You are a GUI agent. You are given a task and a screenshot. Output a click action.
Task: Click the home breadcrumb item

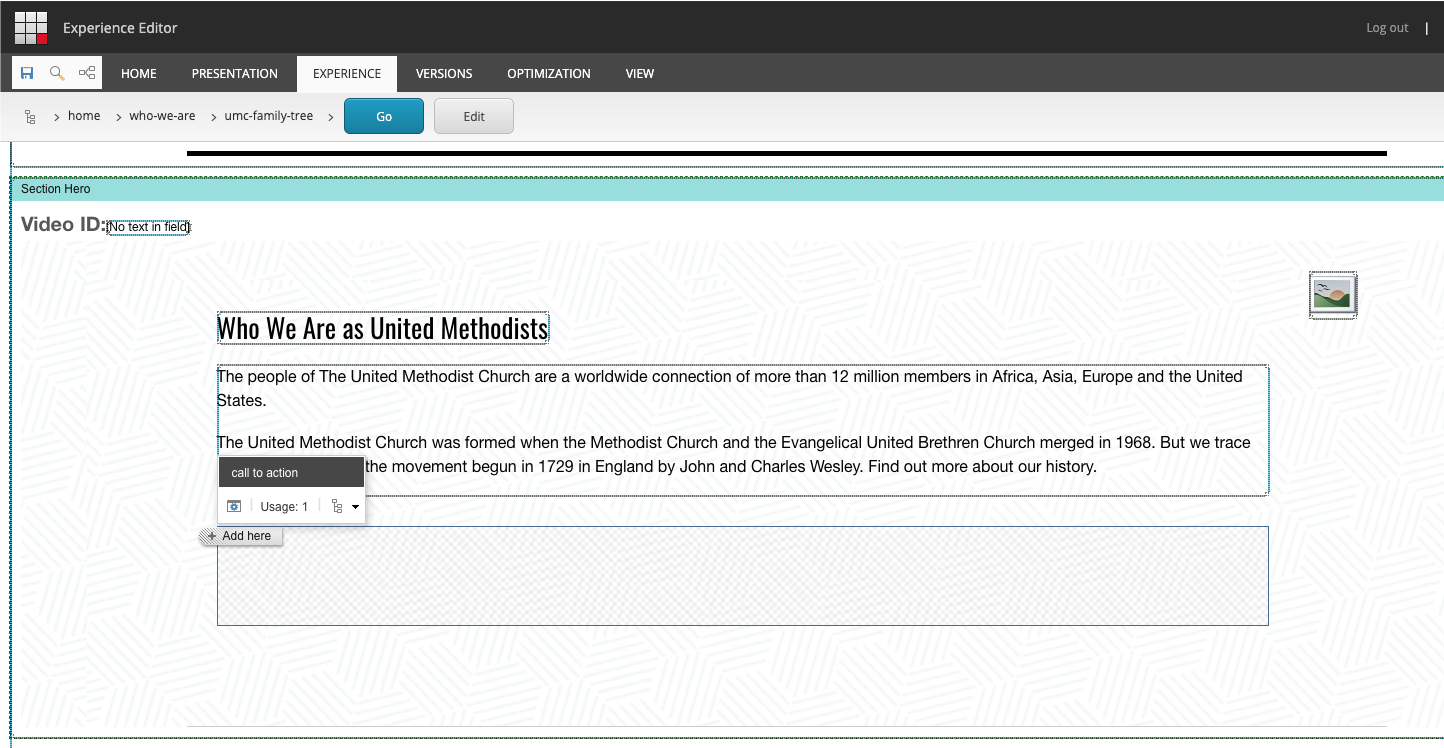[84, 116]
